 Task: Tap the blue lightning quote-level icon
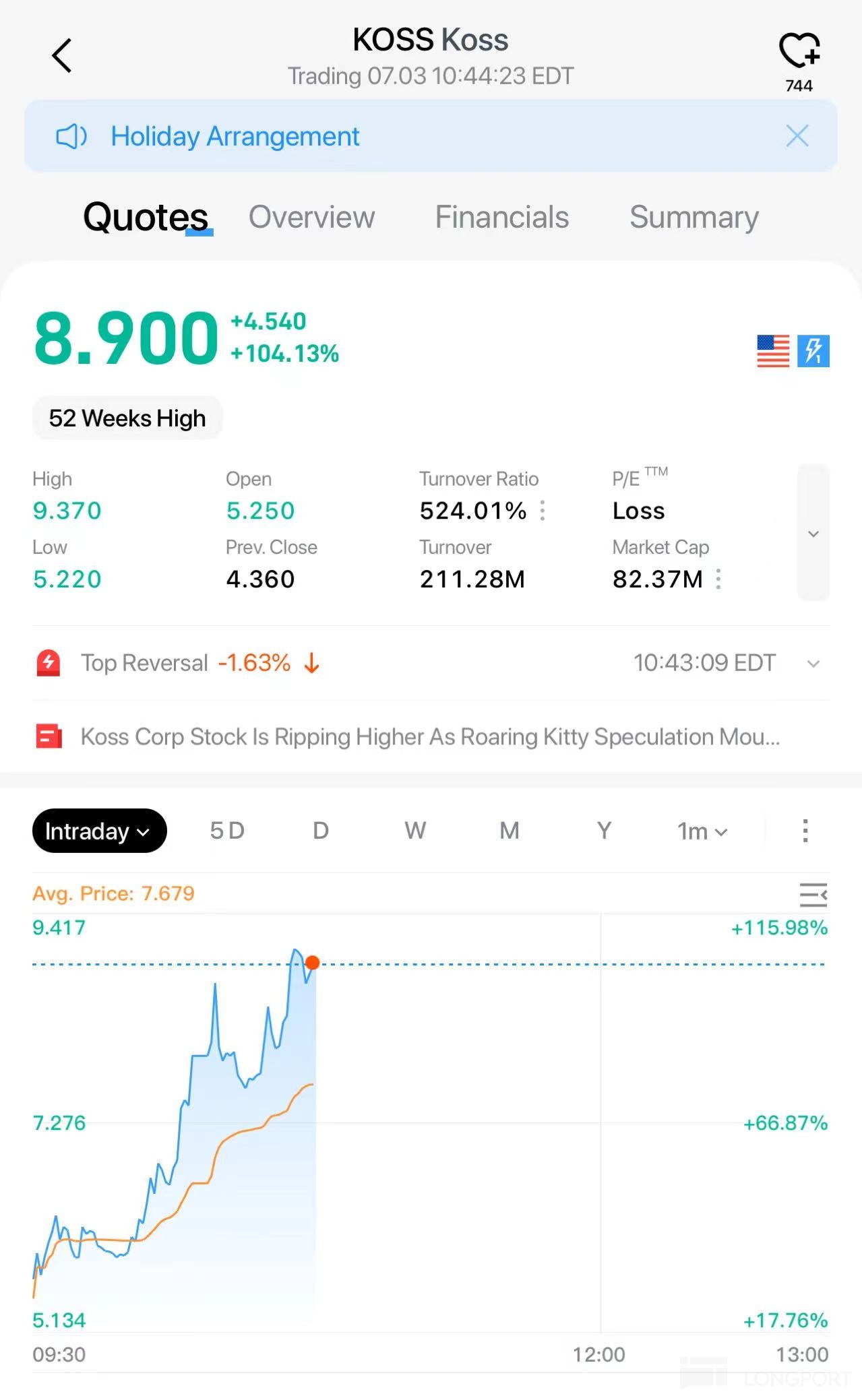[x=813, y=351]
